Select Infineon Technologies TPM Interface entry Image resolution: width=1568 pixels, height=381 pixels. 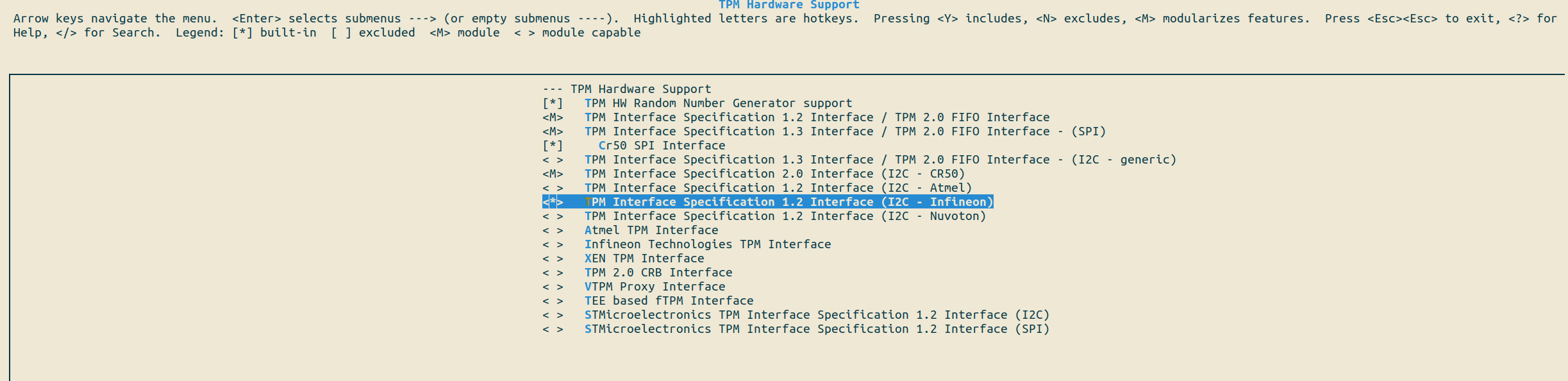tap(707, 244)
